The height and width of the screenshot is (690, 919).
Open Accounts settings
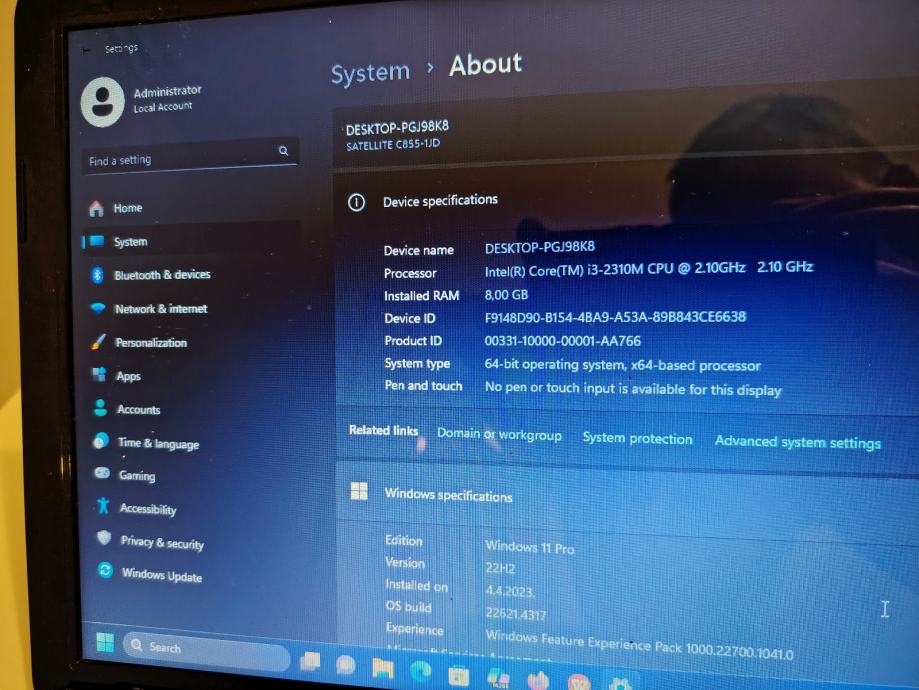tap(138, 409)
